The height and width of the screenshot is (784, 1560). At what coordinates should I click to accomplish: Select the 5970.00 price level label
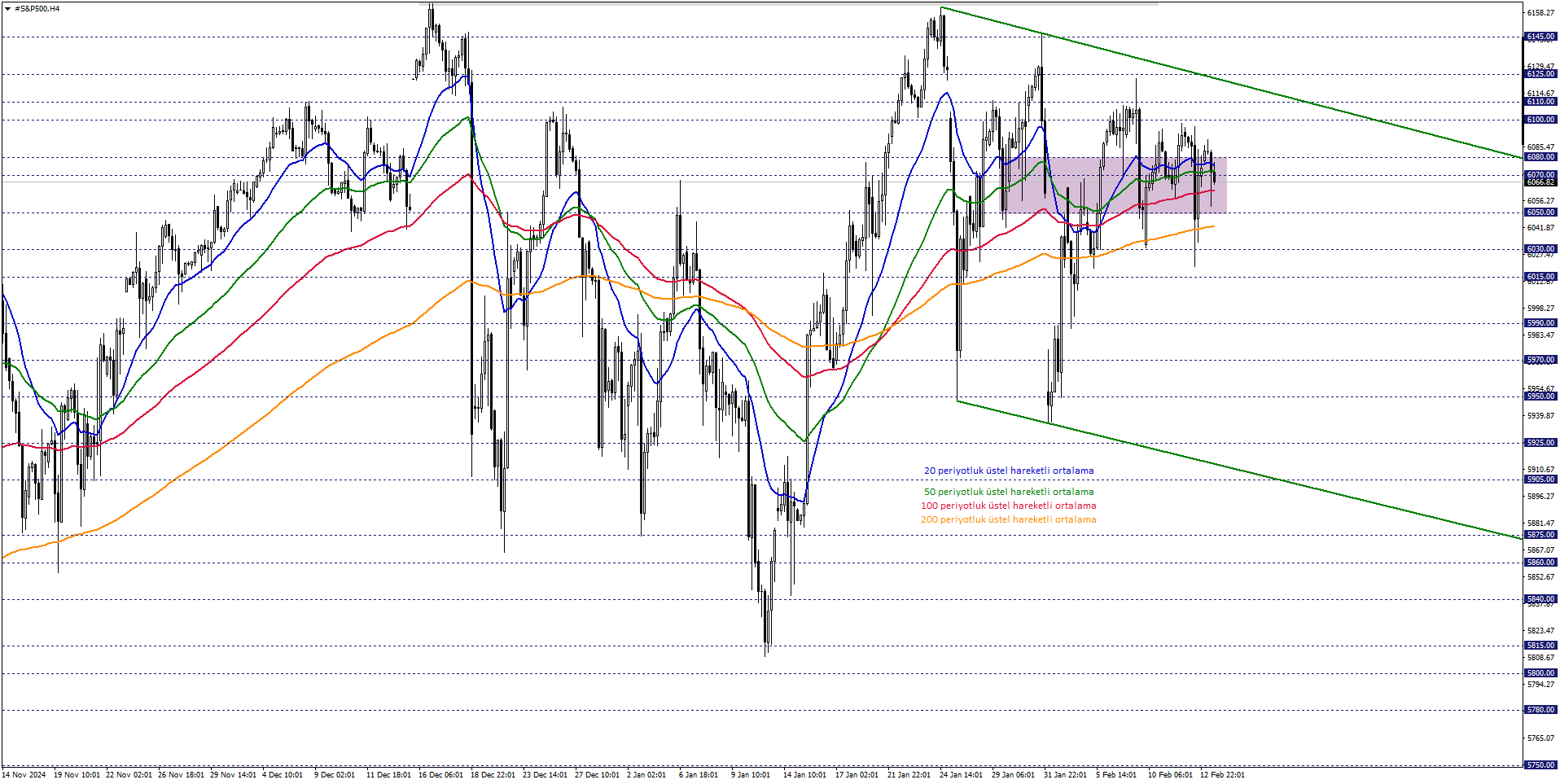[1540, 360]
